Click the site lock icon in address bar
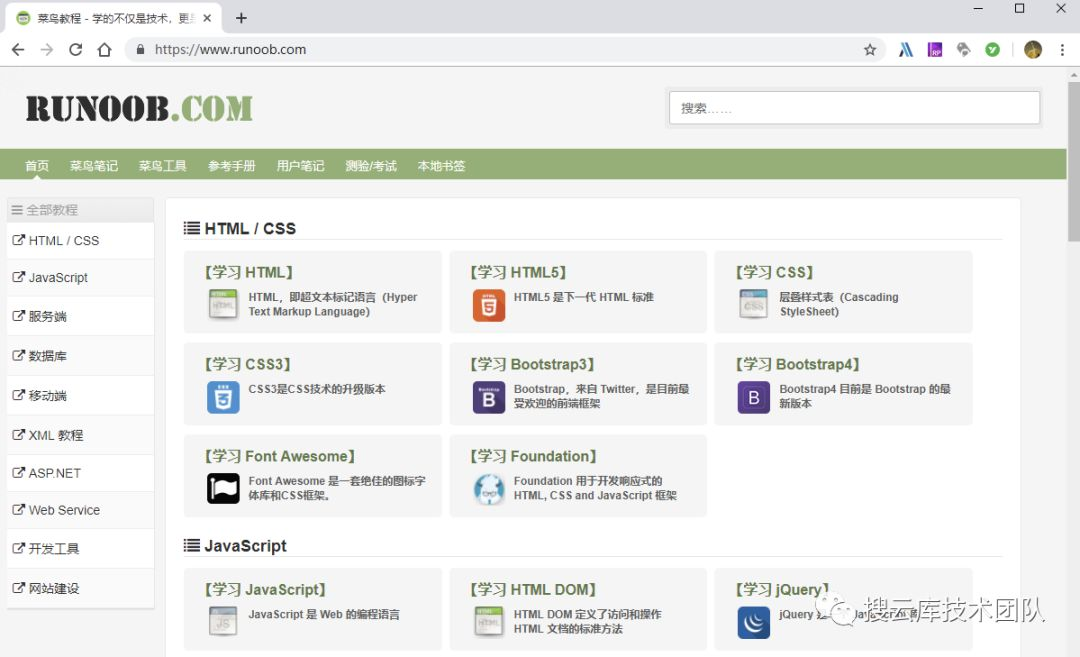1080x657 pixels. [x=141, y=50]
